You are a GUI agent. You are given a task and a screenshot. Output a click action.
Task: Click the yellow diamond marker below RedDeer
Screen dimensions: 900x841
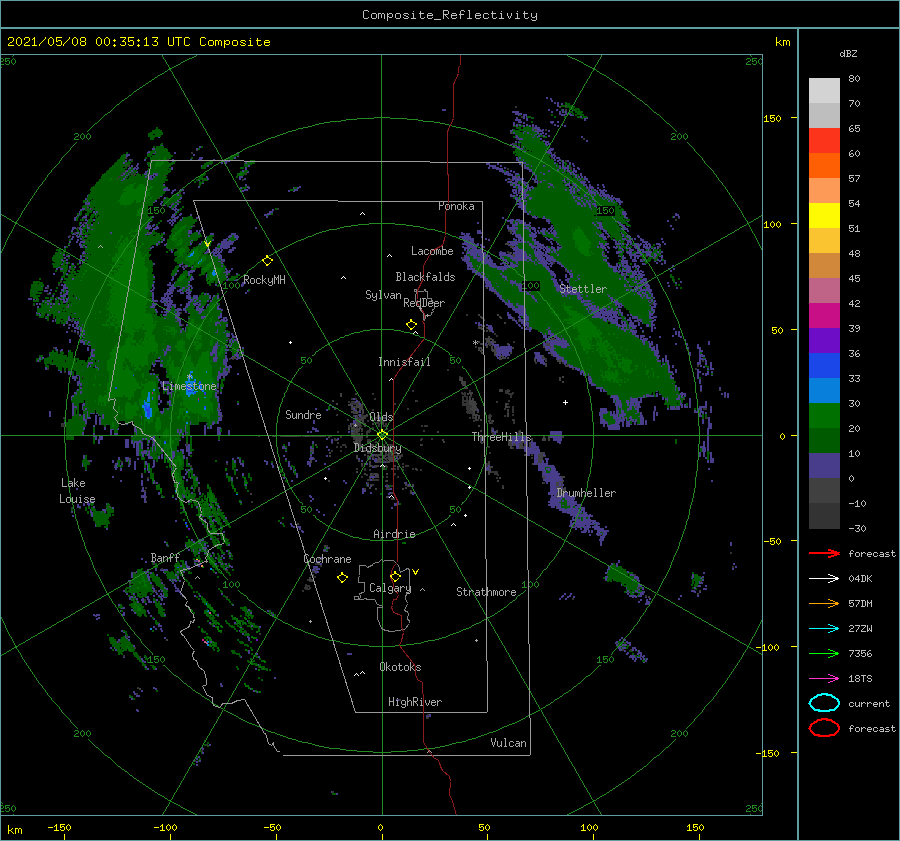pos(412,325)
